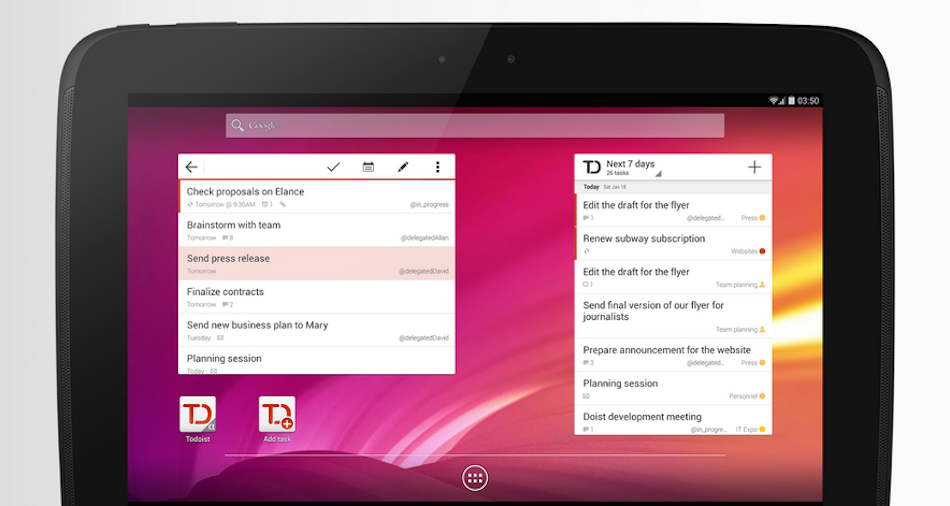Viewport: 950px width, 506px height.
Task: Open the Todoist logo in widget header
Action: coord(592,167)
